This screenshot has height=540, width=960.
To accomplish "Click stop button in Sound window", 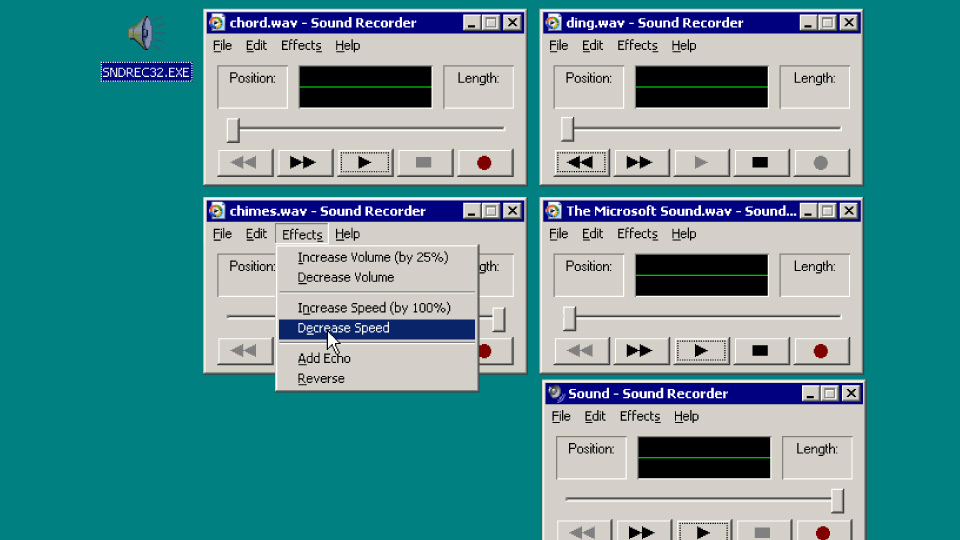I will (763, 531).
